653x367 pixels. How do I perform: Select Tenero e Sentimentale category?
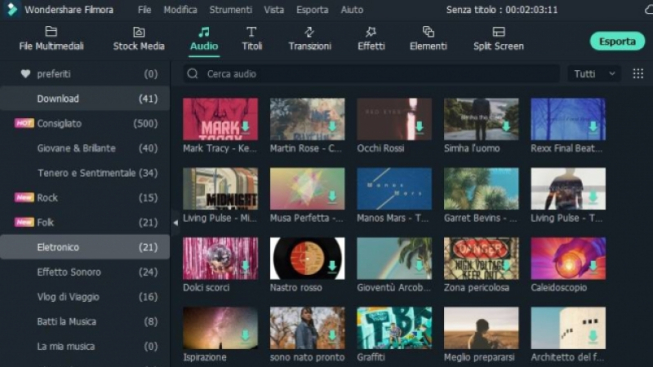85,173
